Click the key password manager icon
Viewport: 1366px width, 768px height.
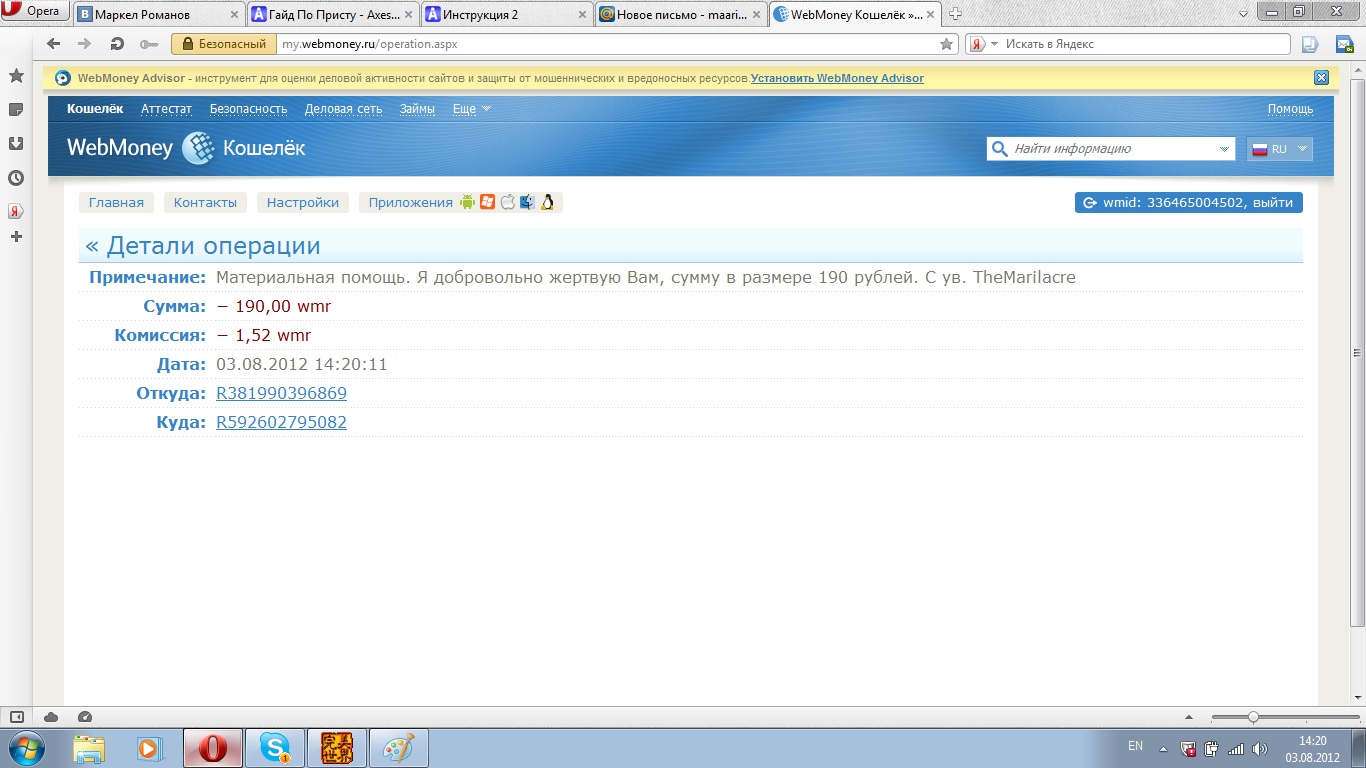click(x=149, y=44)
